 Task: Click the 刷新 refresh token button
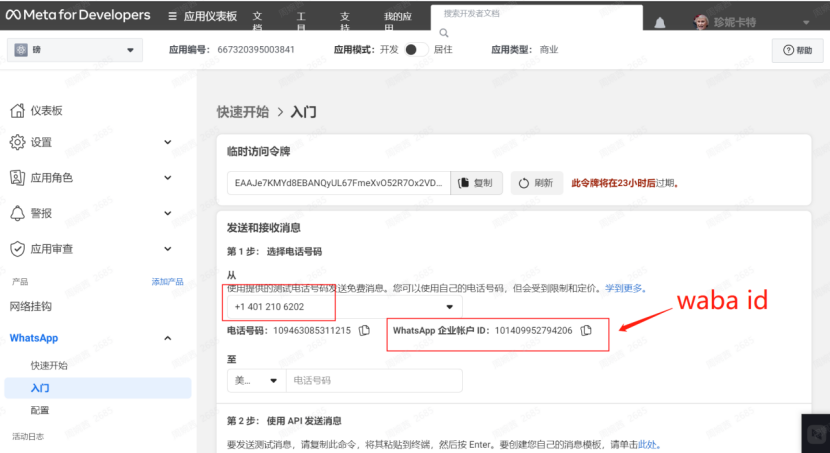point(536,183)
